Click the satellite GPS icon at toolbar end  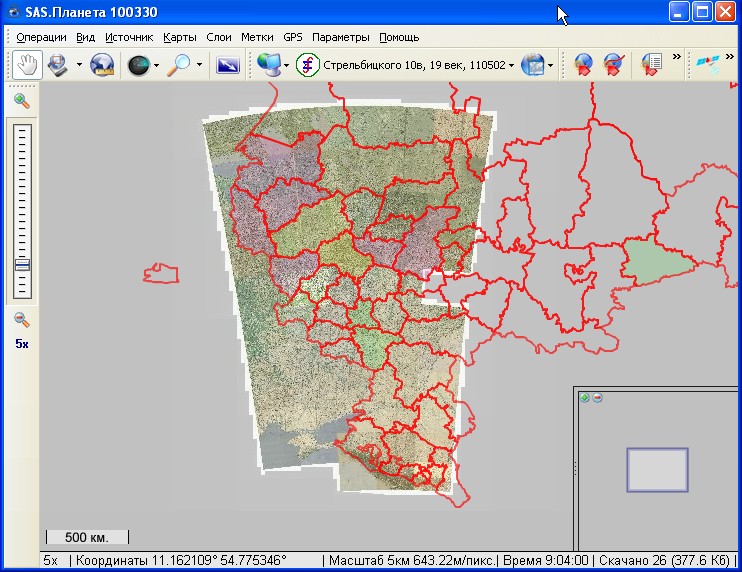[x=709, y=65]
